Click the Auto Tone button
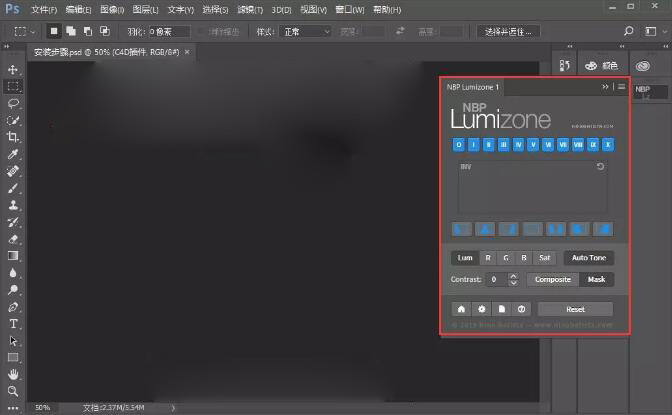This screenshot has width=672, height=415. (x=589, y=258)
